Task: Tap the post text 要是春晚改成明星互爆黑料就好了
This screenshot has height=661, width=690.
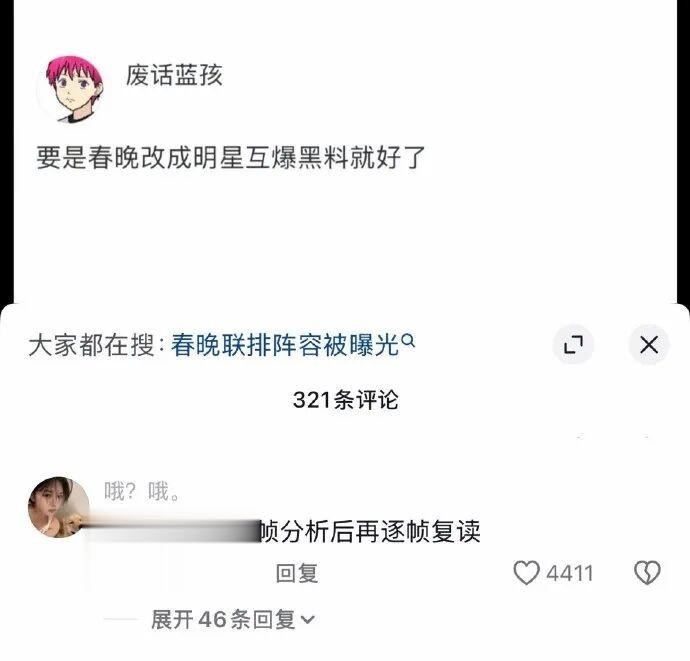Action: coord(231,158)
